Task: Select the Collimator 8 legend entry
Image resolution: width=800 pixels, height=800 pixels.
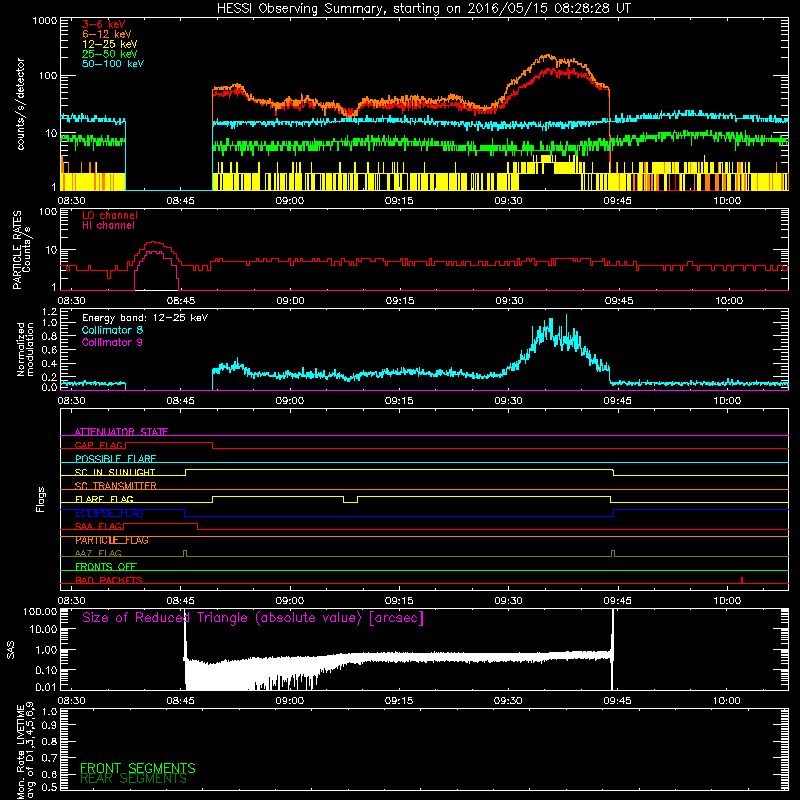Action: [x=112, y=330]
